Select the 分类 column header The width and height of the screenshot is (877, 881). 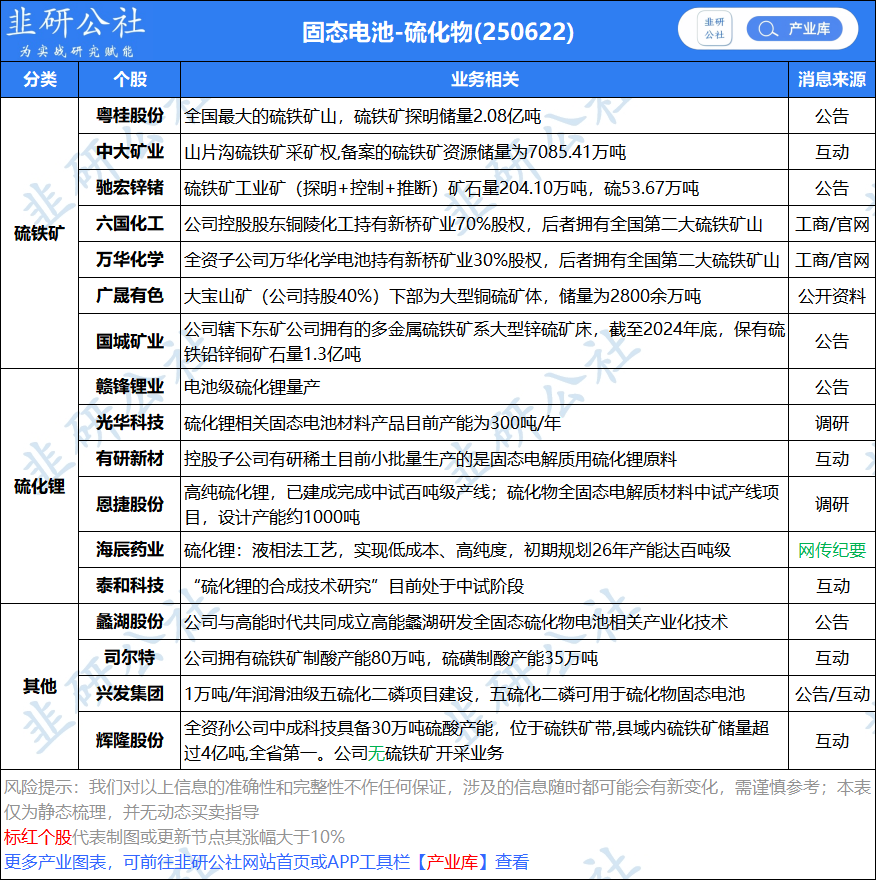click(40, 79)
